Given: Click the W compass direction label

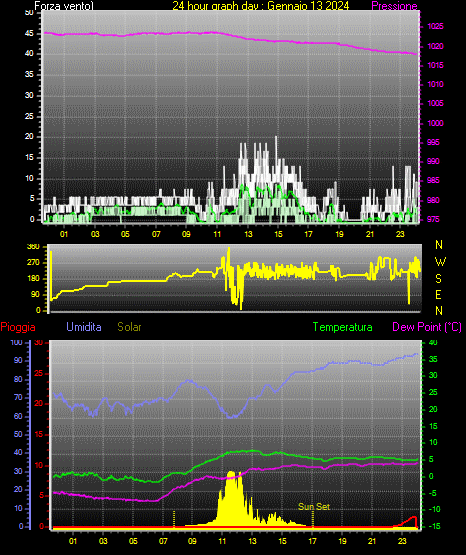Looking at the screenshot, I should [x=440, y=262].
